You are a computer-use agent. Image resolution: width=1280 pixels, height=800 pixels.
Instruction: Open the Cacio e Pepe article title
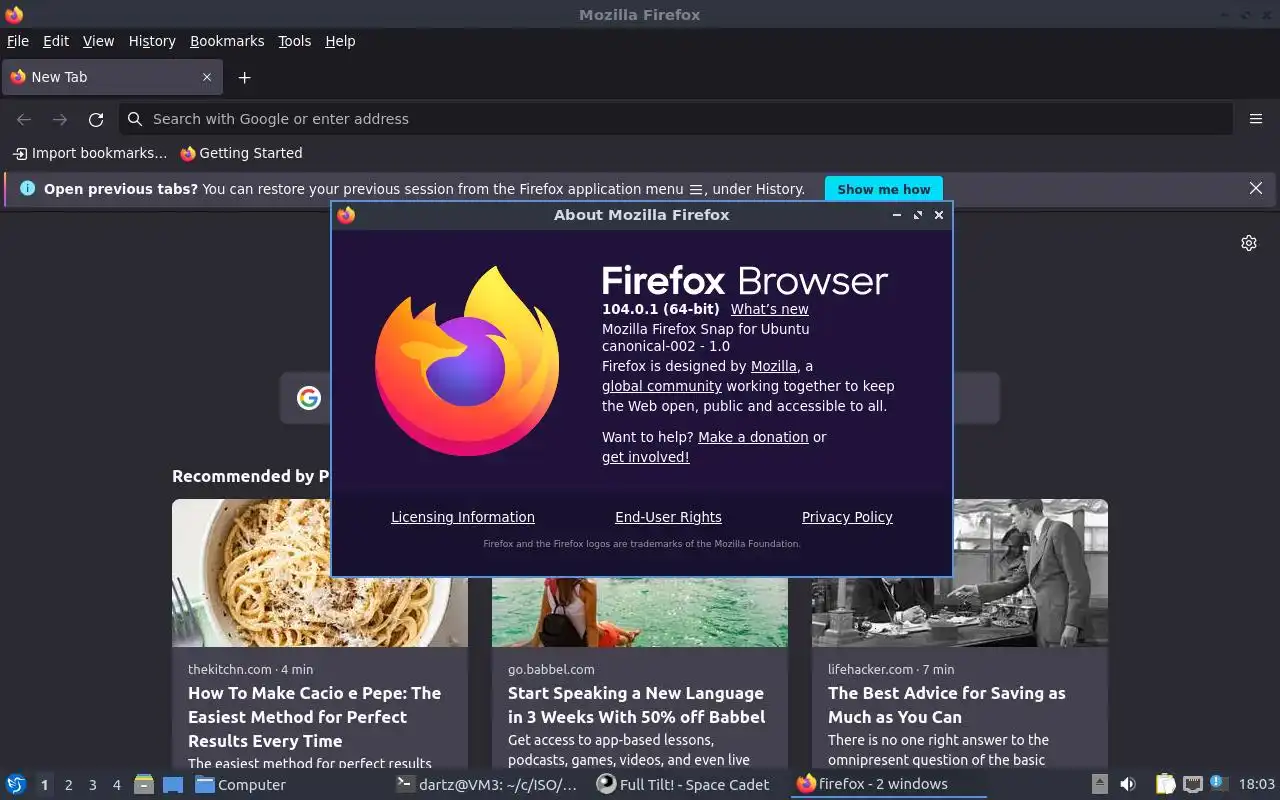(x=314, y=717)
